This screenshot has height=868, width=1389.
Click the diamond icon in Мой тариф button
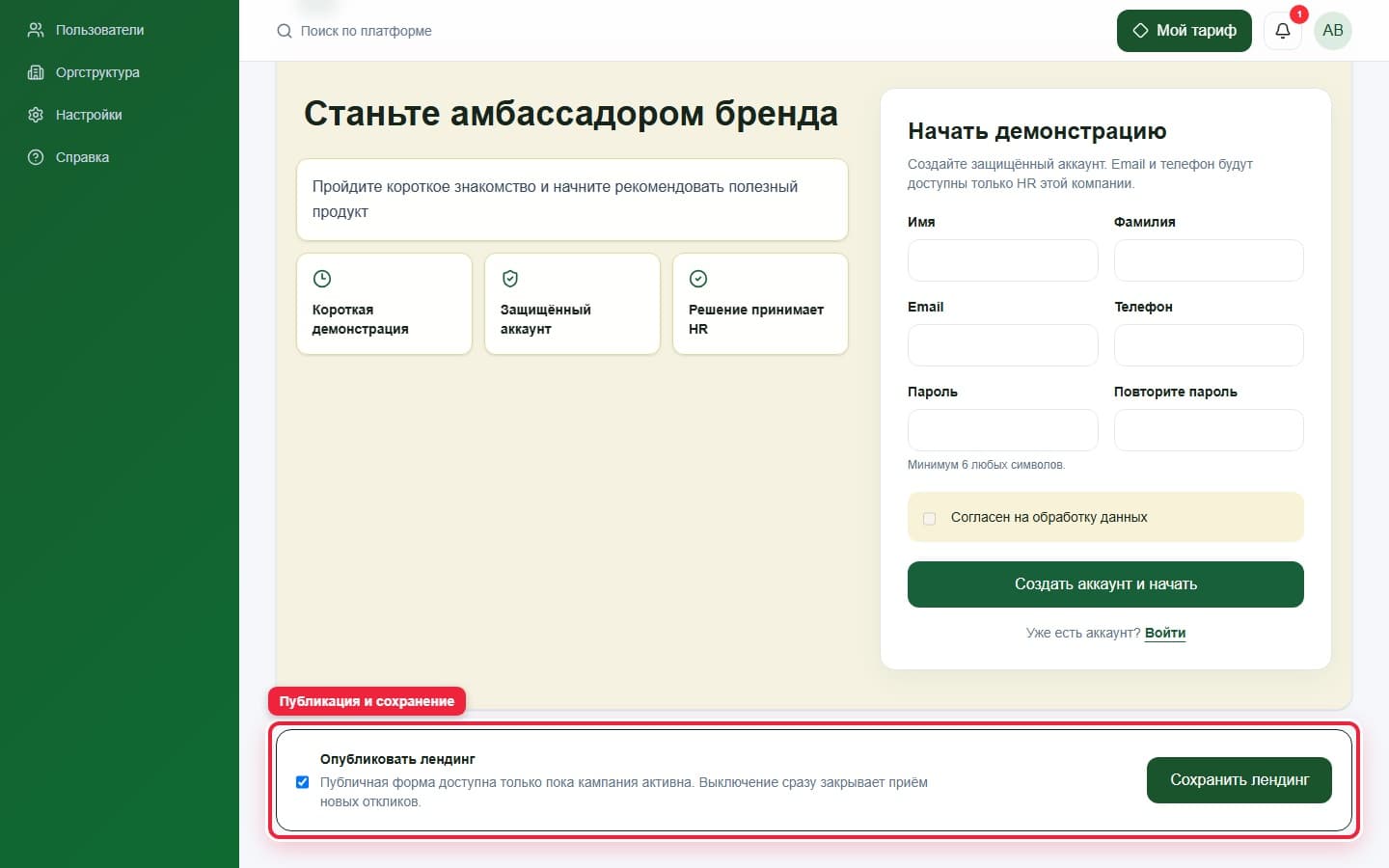tap(1140, 31)
